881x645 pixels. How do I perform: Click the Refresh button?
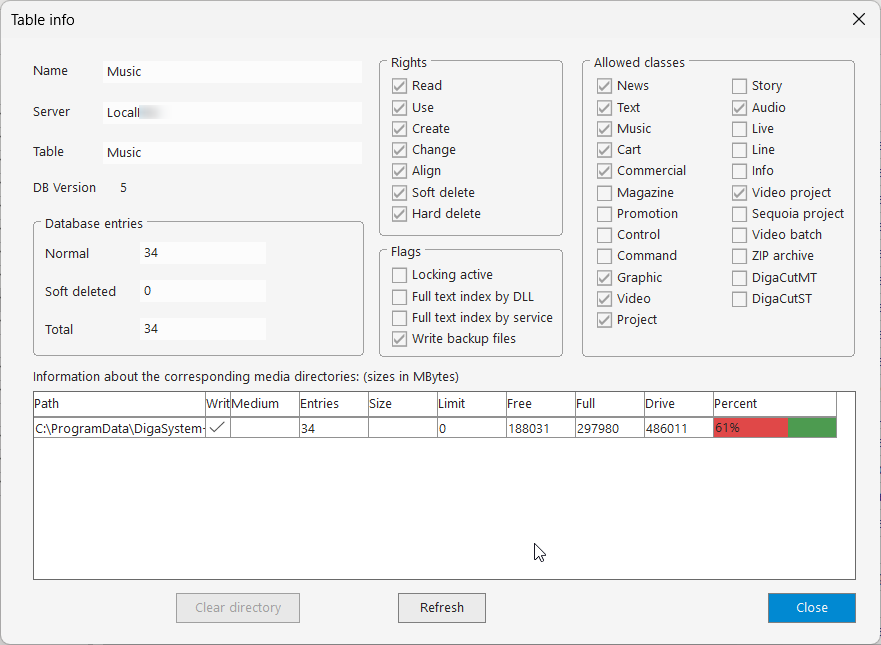tap(441, 608)
